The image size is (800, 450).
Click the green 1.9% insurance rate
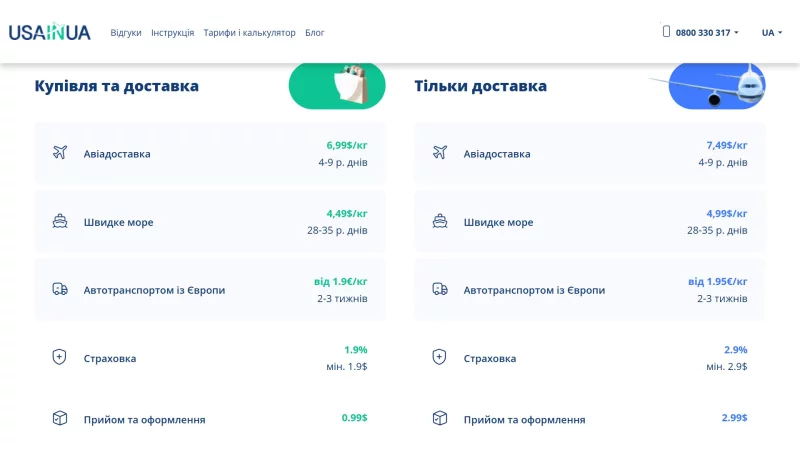(356, 350)
